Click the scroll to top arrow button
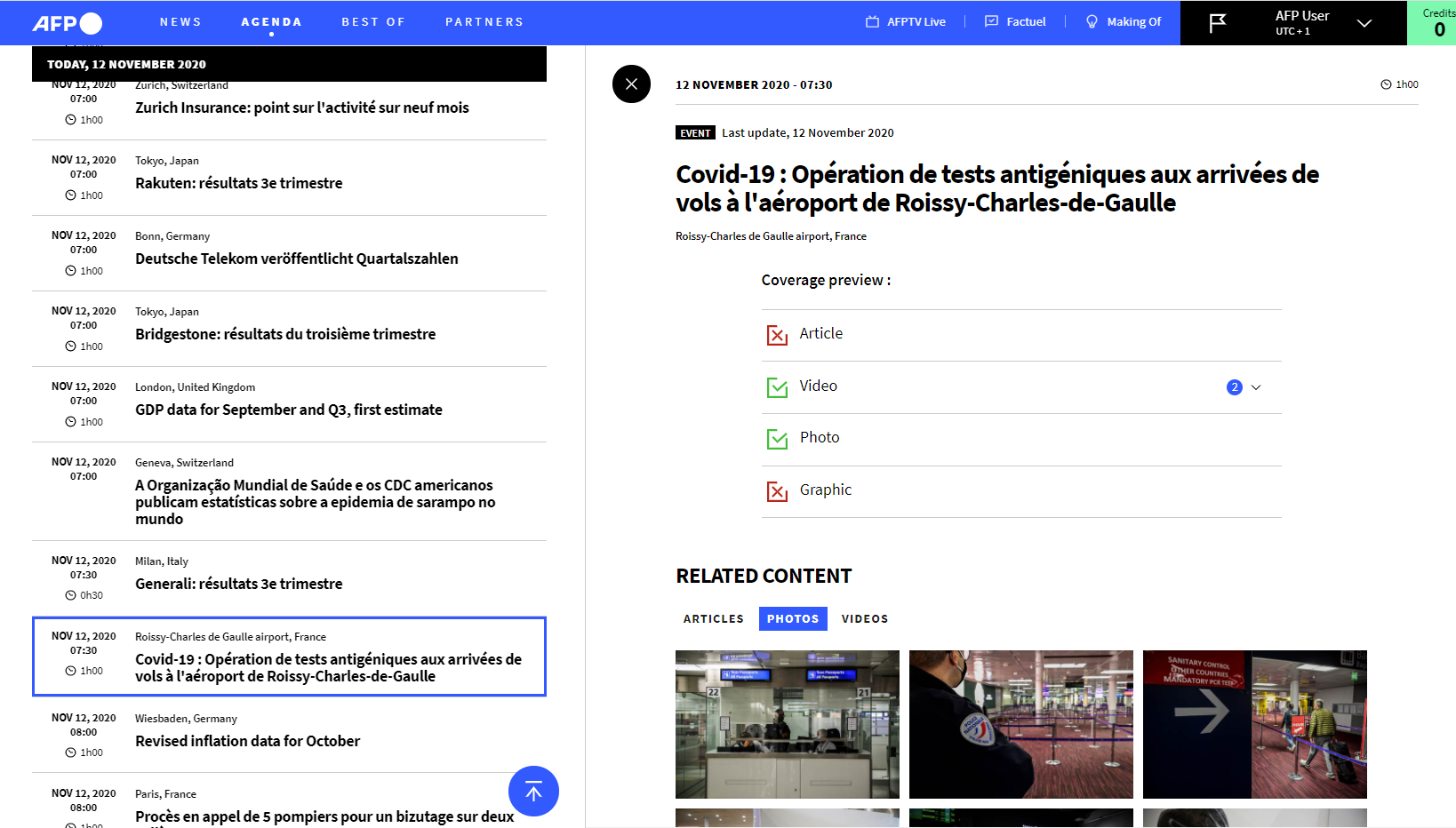This screenshot has height=828, width=1456. 533,791
